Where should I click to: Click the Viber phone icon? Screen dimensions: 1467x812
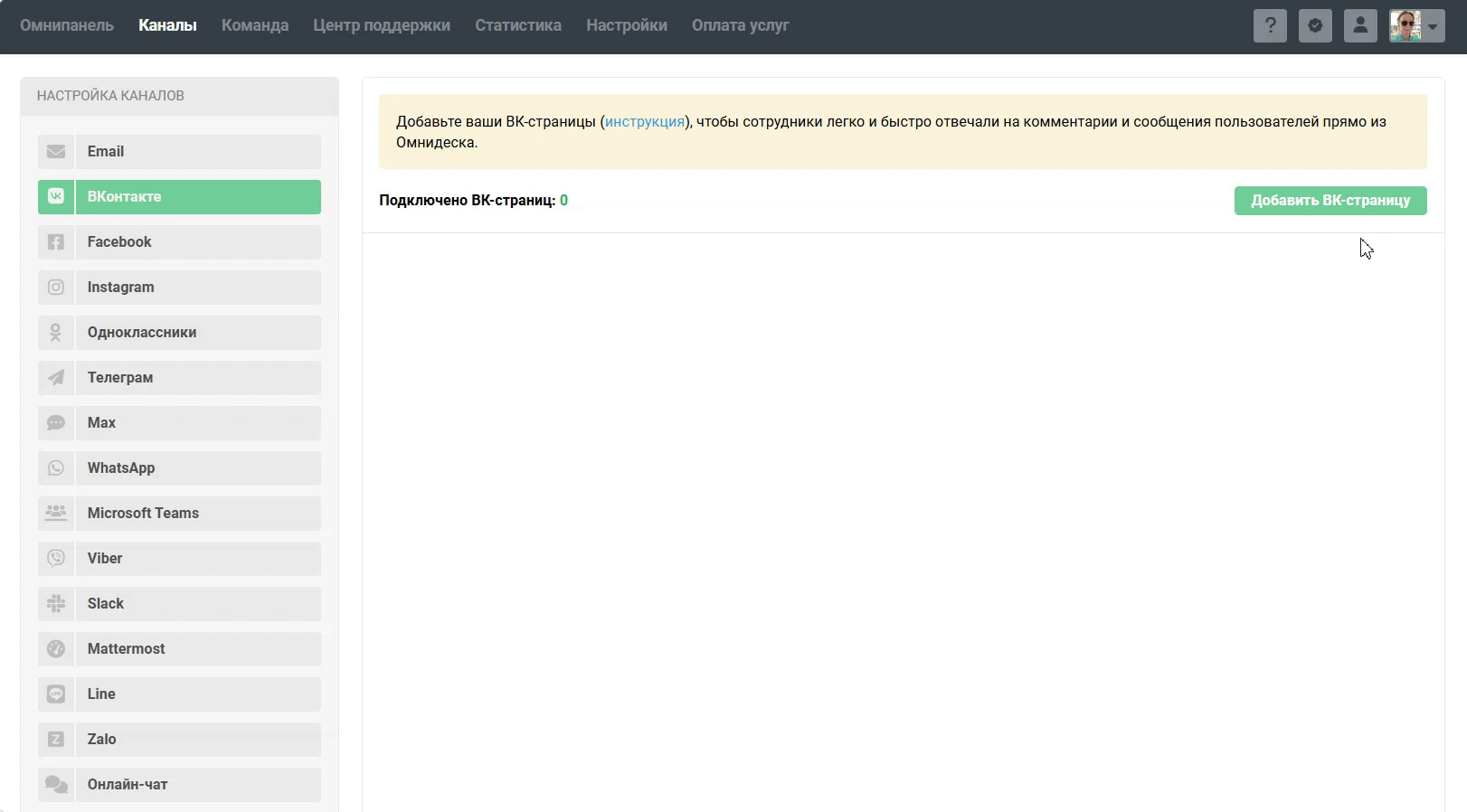coord(56,559)
